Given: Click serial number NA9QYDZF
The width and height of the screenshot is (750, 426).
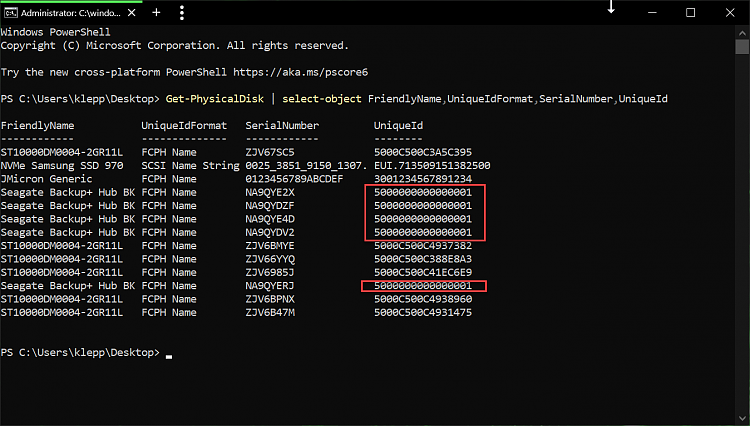Looking at the screenshot, I should click(x=270, y=206).
